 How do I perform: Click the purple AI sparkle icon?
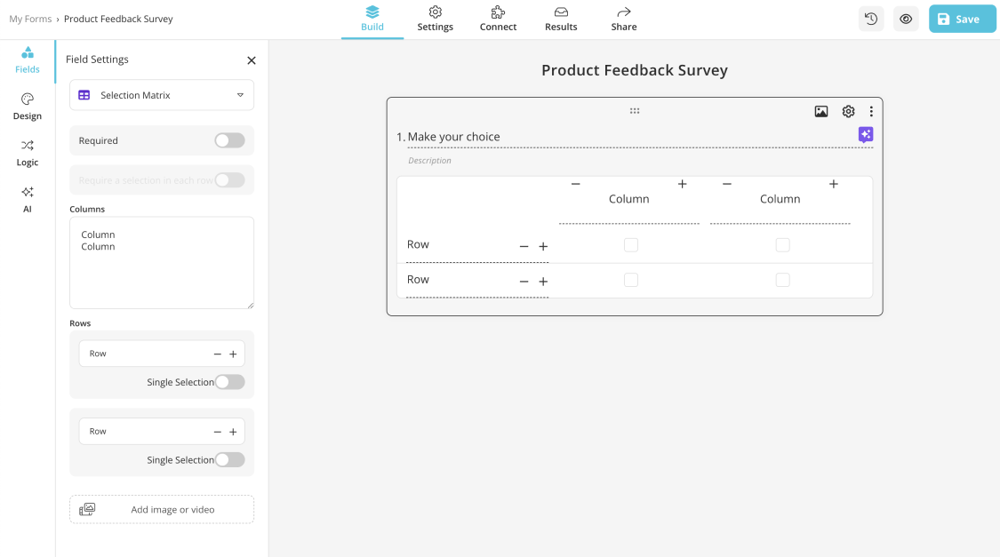click(x=865, y=135)
